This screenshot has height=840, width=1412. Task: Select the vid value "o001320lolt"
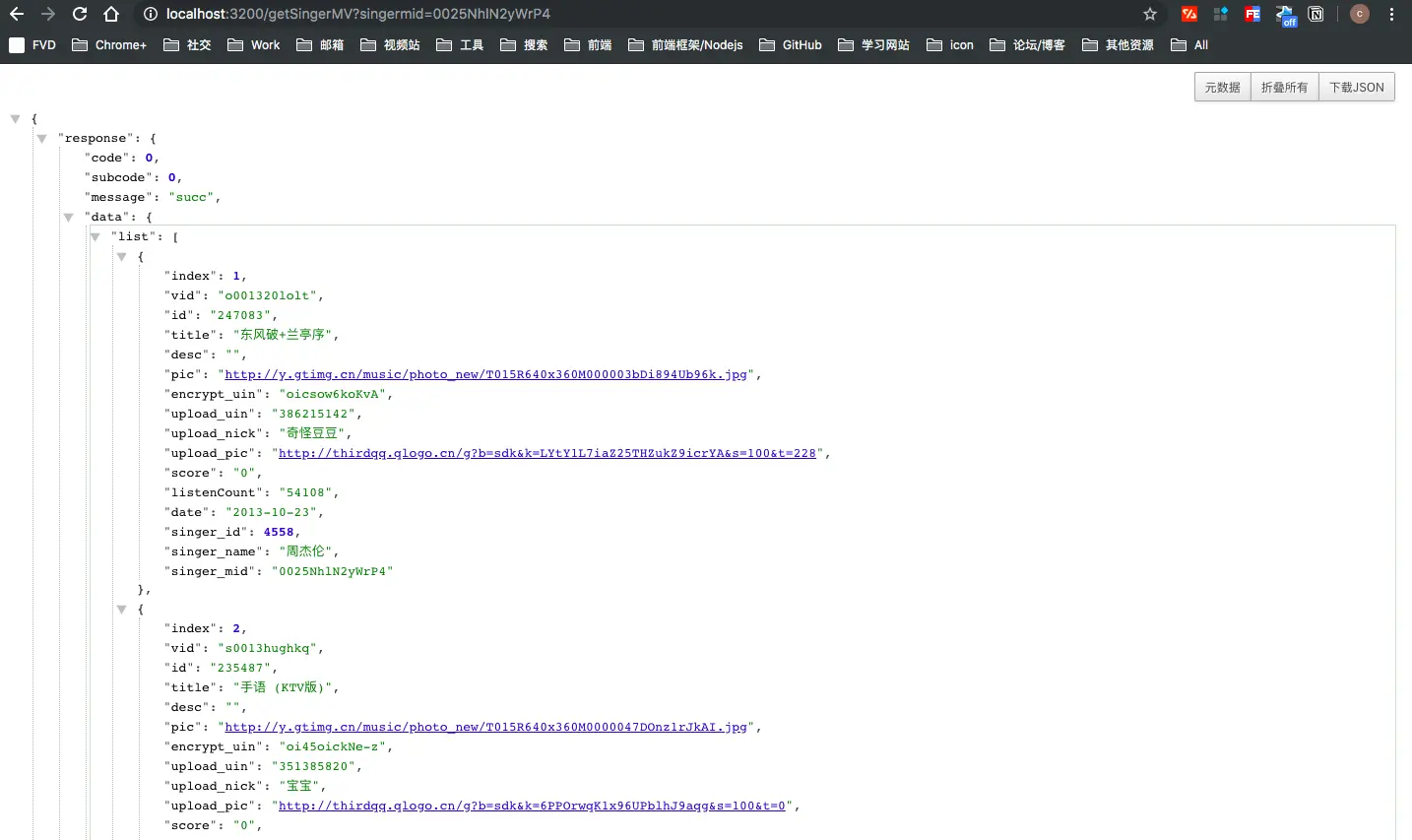(267, 295)
